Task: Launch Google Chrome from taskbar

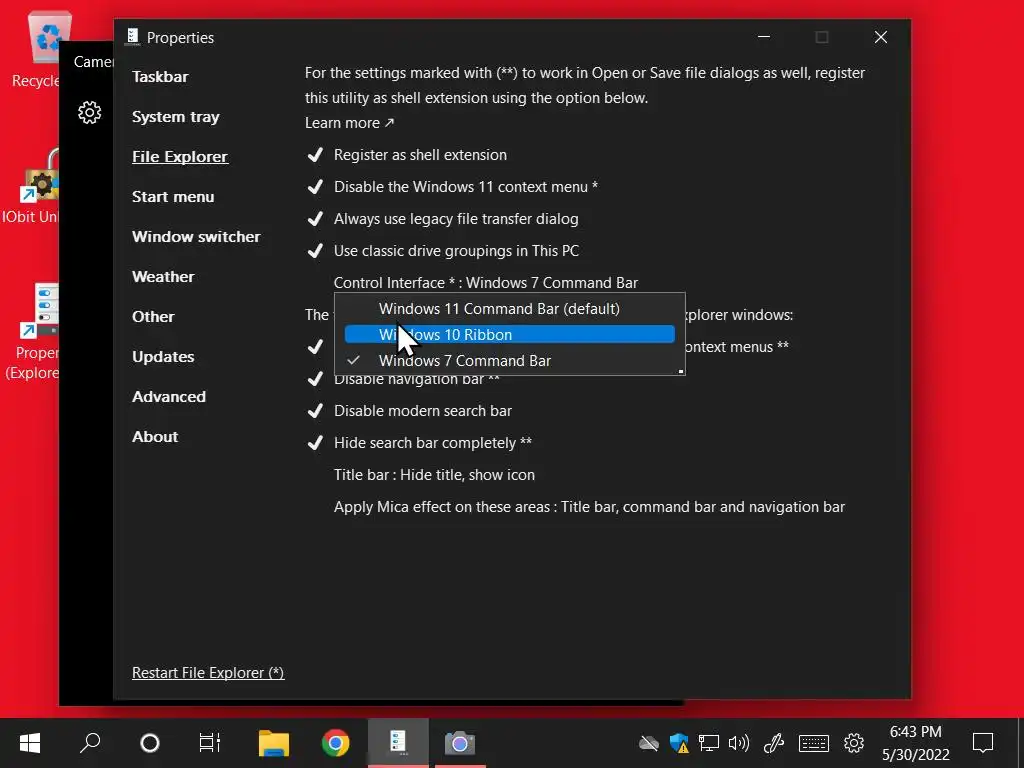Action: [x=335, y=743]
